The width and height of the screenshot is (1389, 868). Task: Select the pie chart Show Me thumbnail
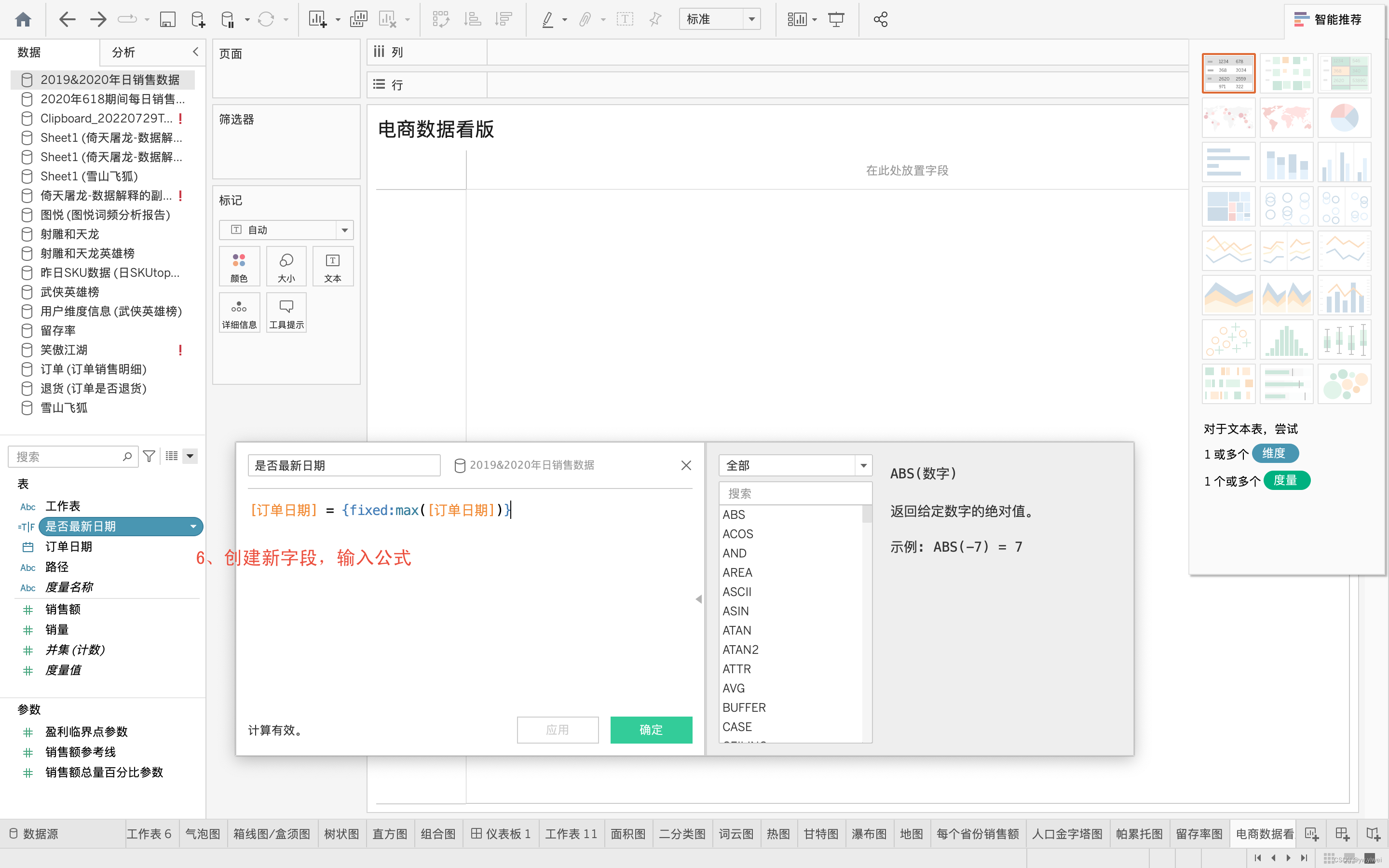pyautogui.click(x=1344, y=117)
